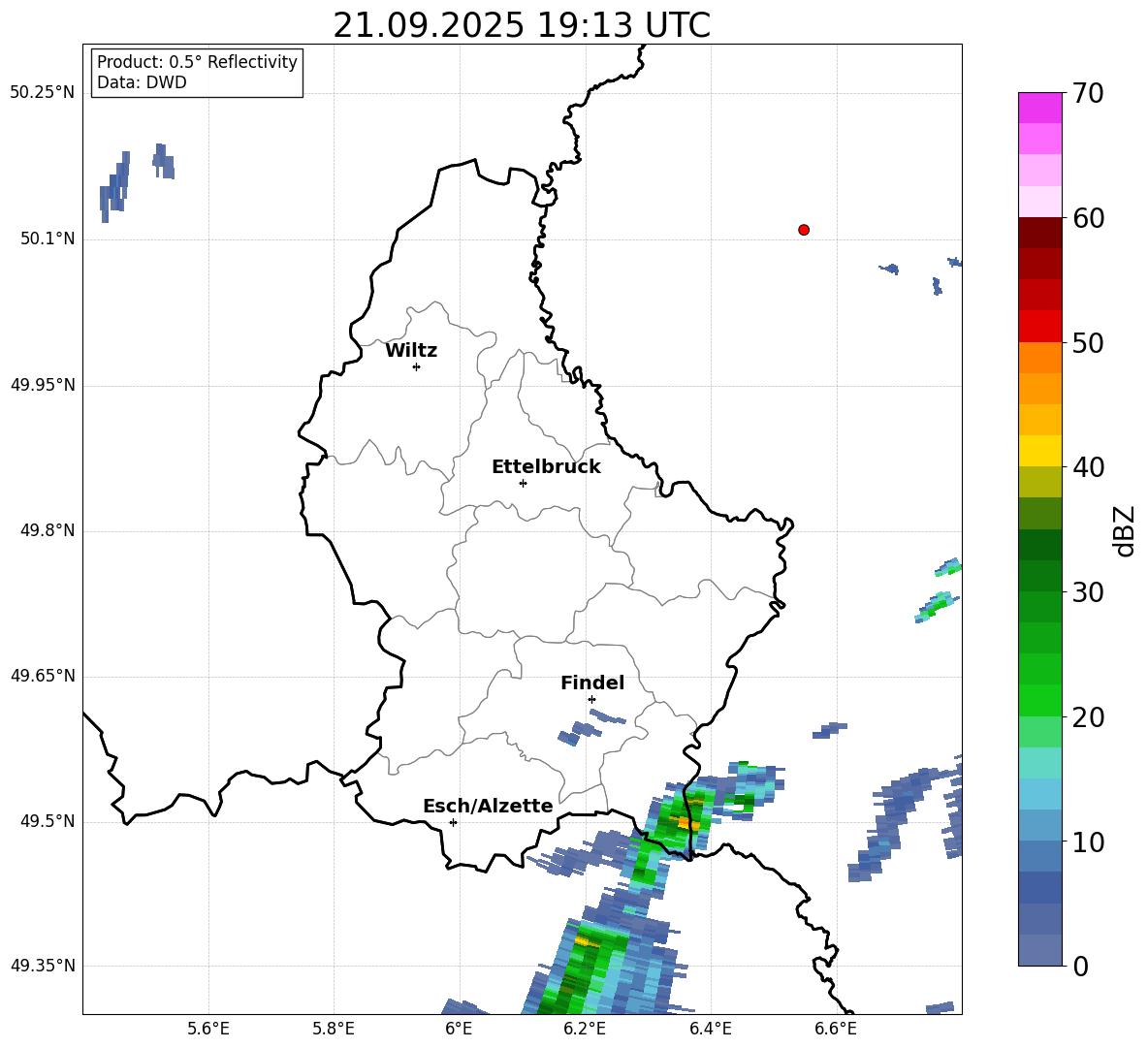Click the yellow colorbar segment above 40

coord(1040,451)
